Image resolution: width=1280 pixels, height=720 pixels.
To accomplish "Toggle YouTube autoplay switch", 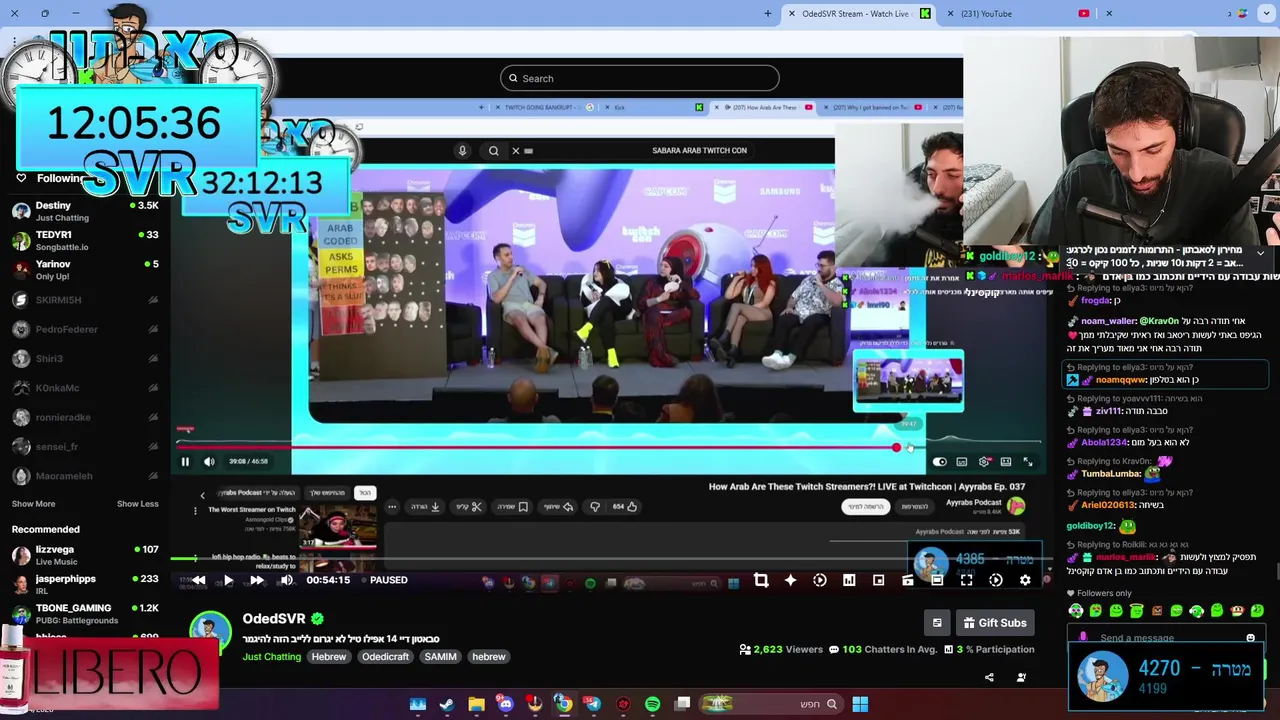I will [x=939, y=462].
